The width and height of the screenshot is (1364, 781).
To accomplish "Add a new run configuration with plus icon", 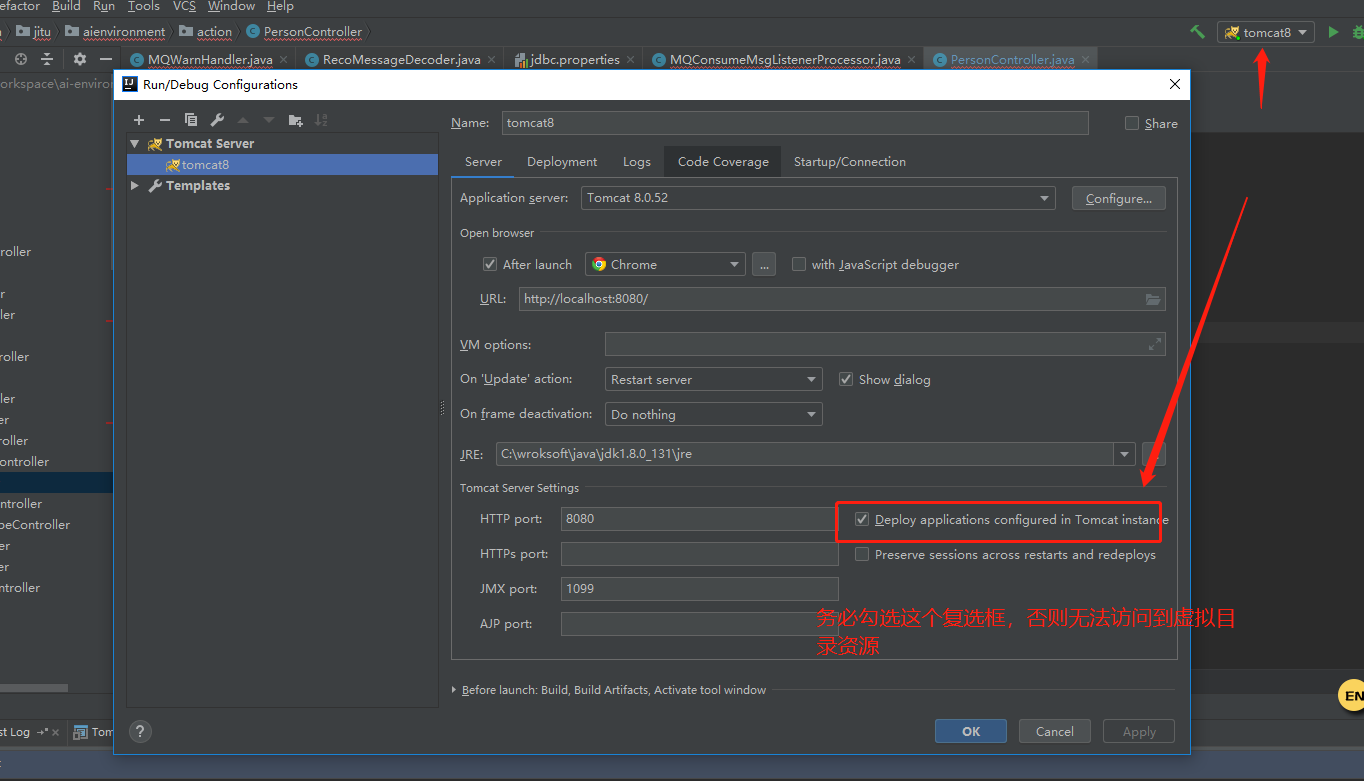I will [139, 120].
